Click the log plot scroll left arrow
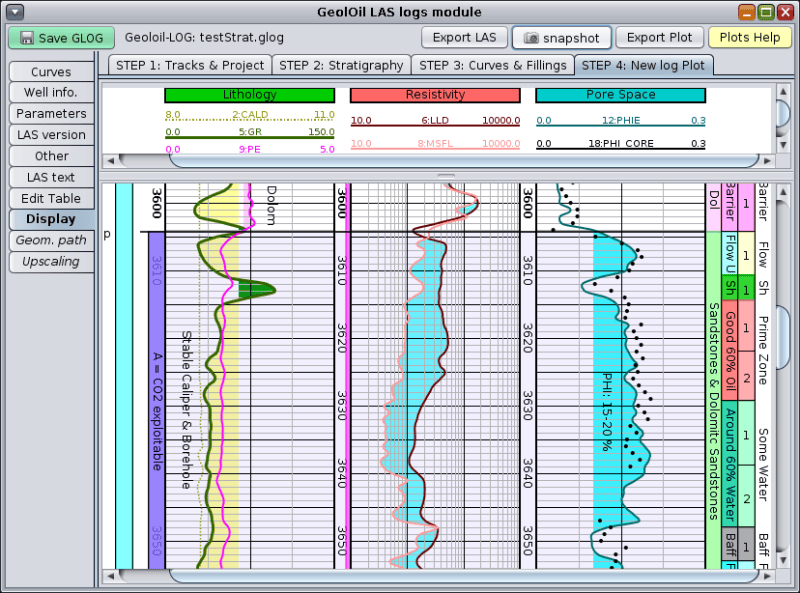Image resolution: width=800 pixels, height=593 pixels. click(111, 576)
